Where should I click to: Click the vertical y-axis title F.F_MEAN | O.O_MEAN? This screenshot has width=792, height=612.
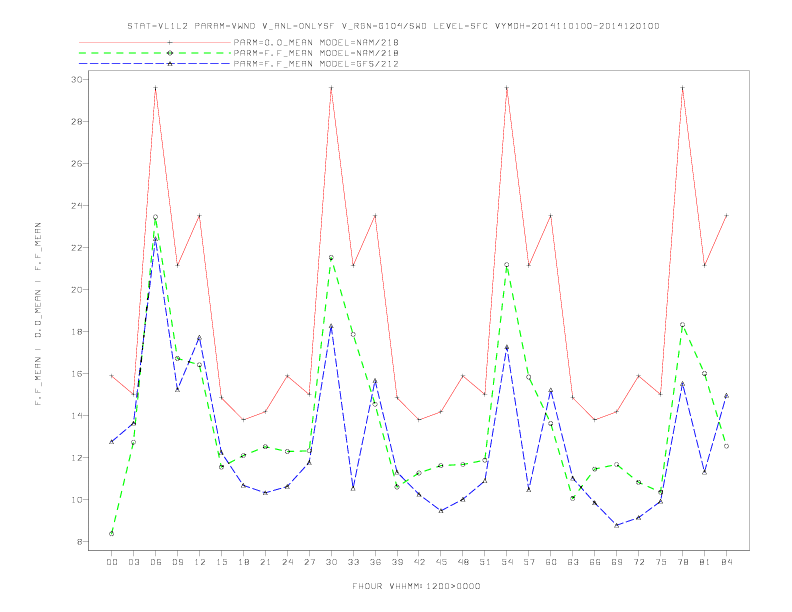[38, 314]
